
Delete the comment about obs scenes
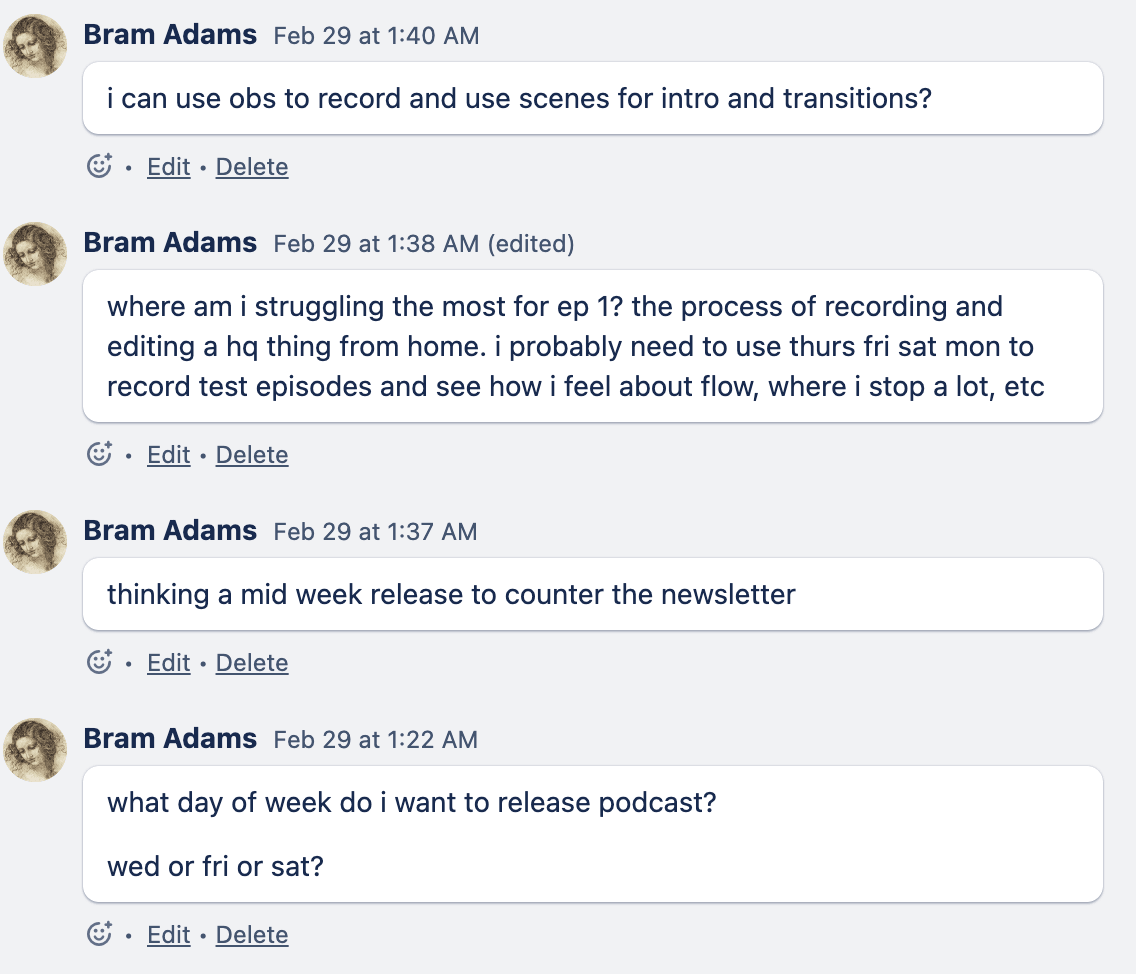(252, 166)
